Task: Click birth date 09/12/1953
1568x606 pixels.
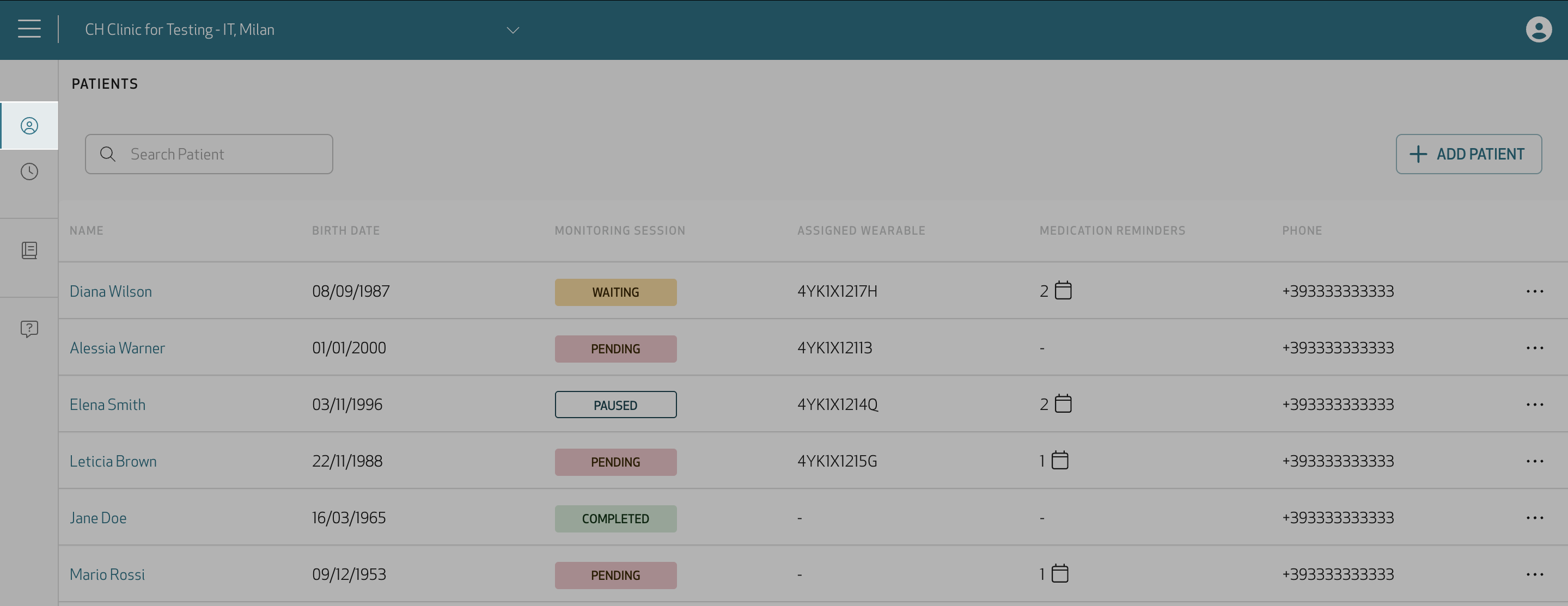Action: coord(349,574)
